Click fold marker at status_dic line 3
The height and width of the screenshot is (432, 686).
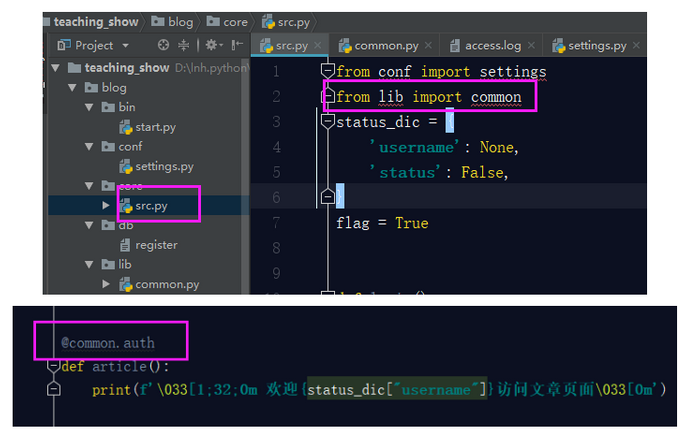[328, 121]
